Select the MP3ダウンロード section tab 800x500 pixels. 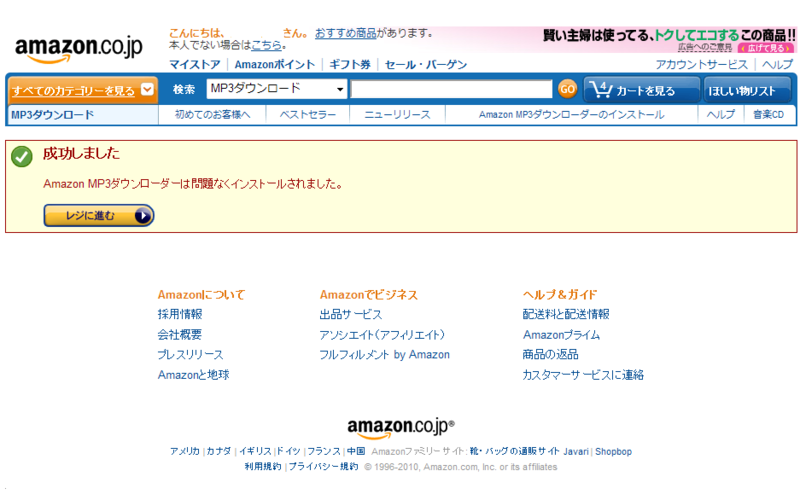53,115
